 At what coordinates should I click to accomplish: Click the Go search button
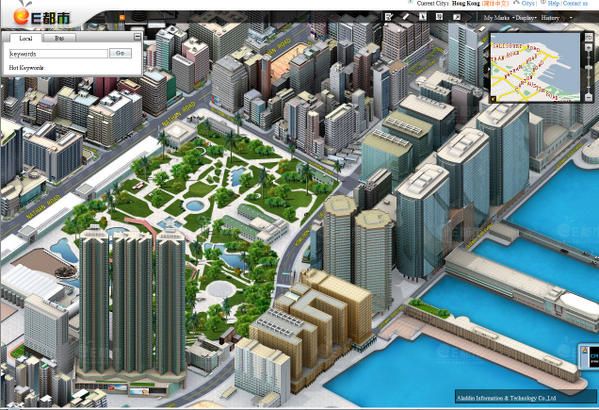[x=120, y=53]
